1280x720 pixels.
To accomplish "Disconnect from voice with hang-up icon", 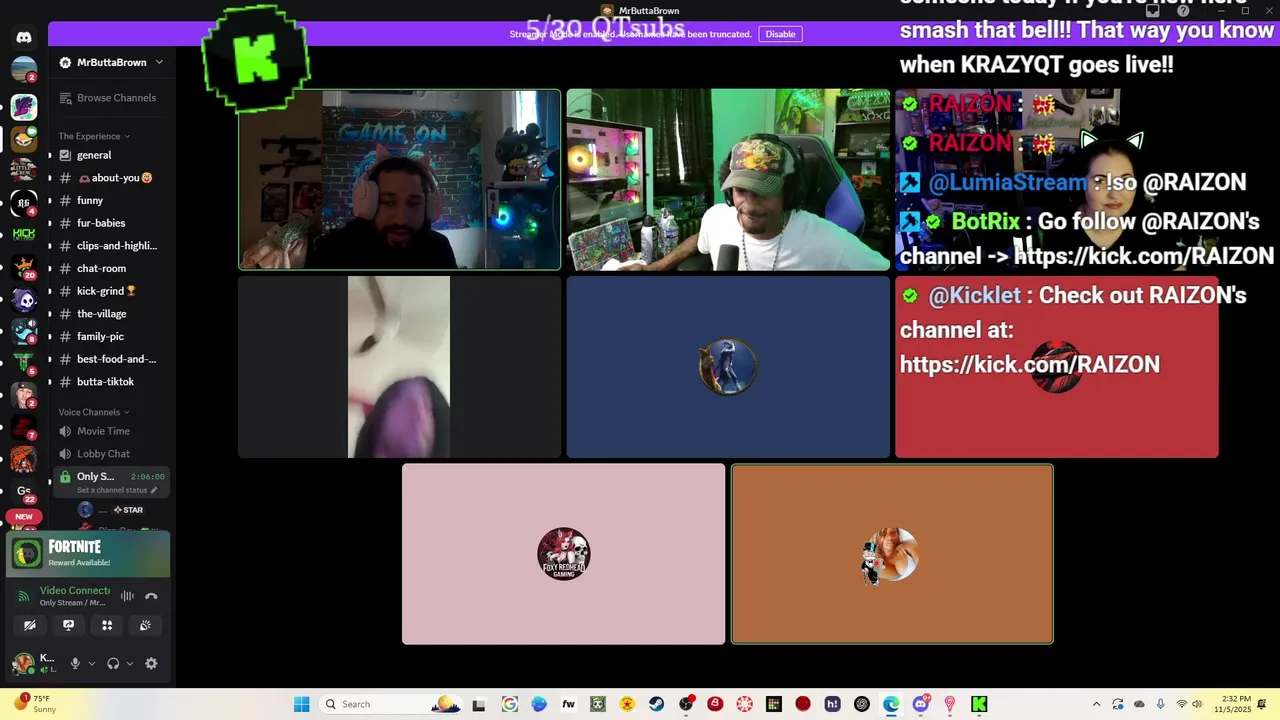I will [x=151, y=596].
